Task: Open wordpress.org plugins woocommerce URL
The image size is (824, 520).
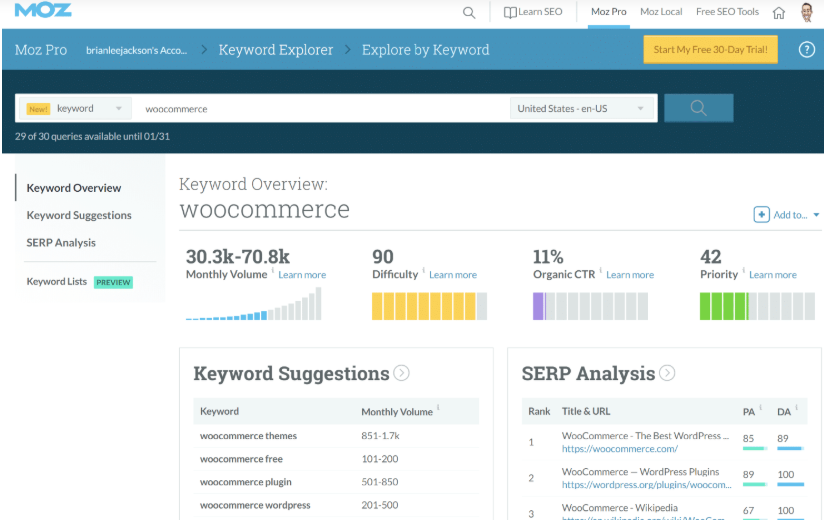Action: pos(646,485)
